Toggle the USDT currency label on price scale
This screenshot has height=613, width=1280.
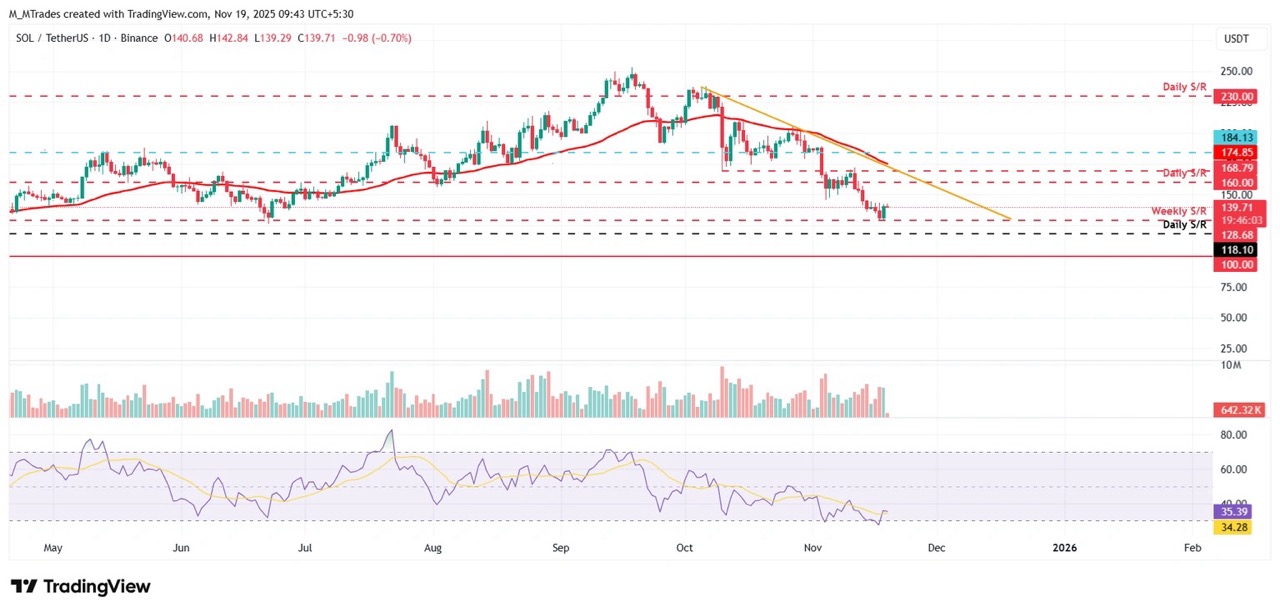[1236, 38]
